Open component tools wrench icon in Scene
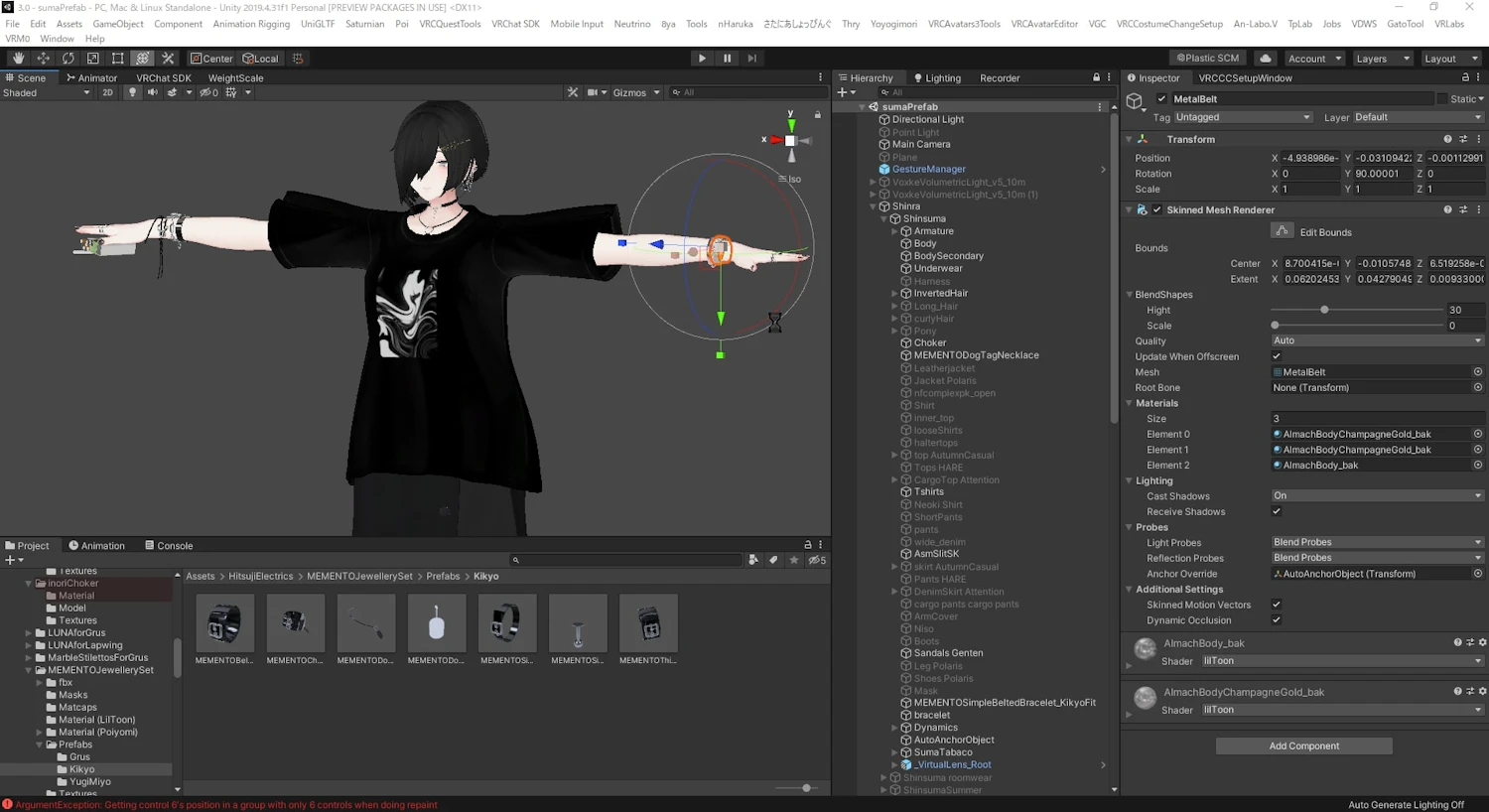This screenshot has width=1489, height=812. tap(573, 92)
